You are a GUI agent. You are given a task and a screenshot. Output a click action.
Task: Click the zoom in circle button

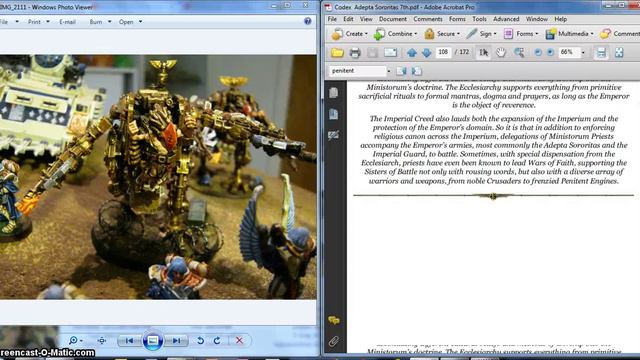[x=550, y=52]
